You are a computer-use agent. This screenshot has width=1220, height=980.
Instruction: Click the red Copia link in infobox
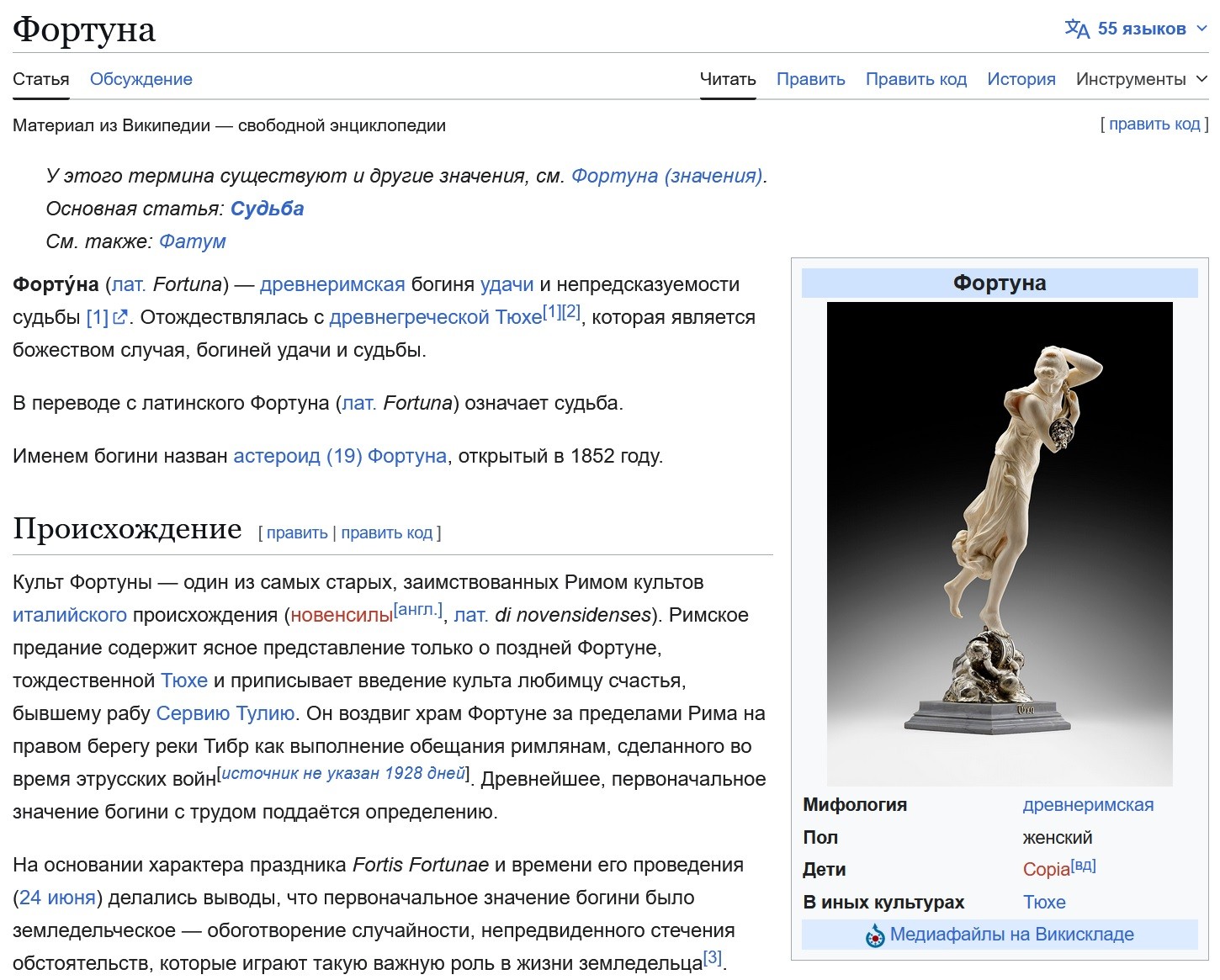pyautogui.click(x=1047, y=870)
